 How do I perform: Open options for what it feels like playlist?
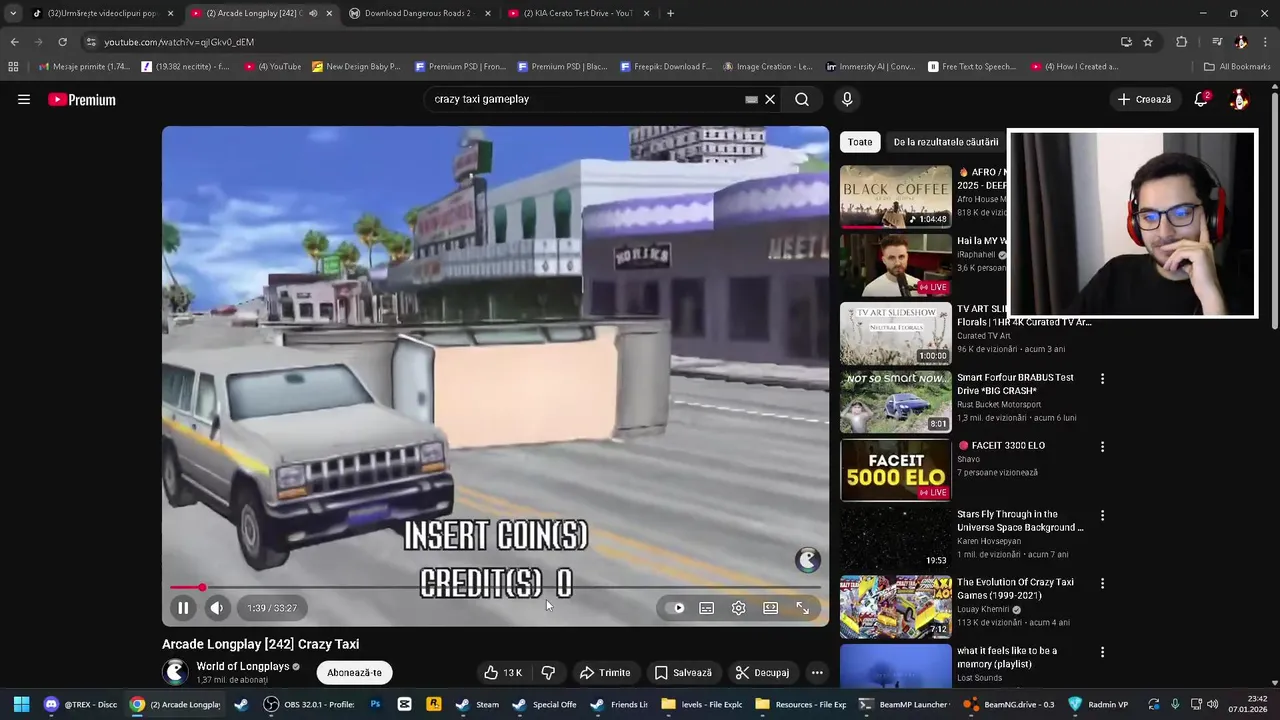click(1102, 652)
